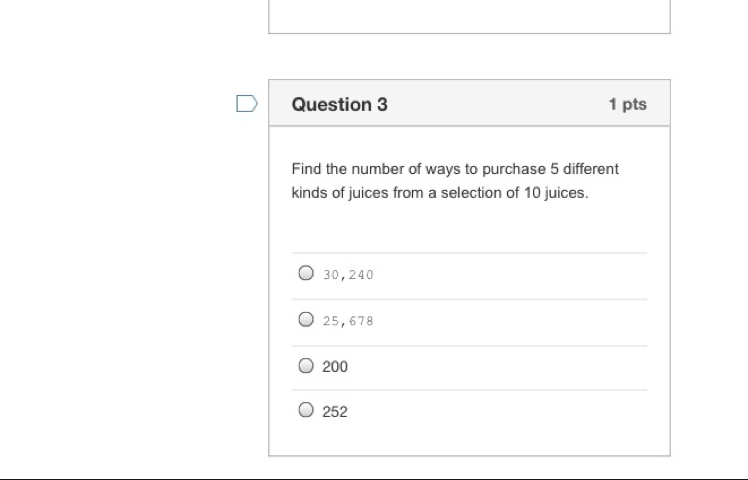Click the prompt line starting "kinds of juices"

[440, 193]
